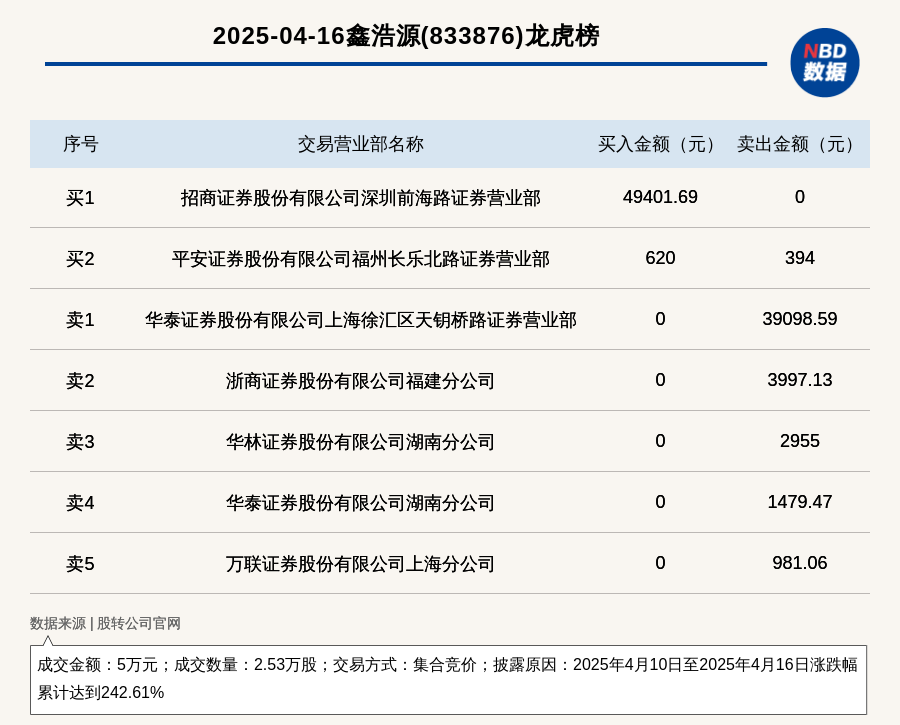Click the 卖1 buy amount 0

660,319
